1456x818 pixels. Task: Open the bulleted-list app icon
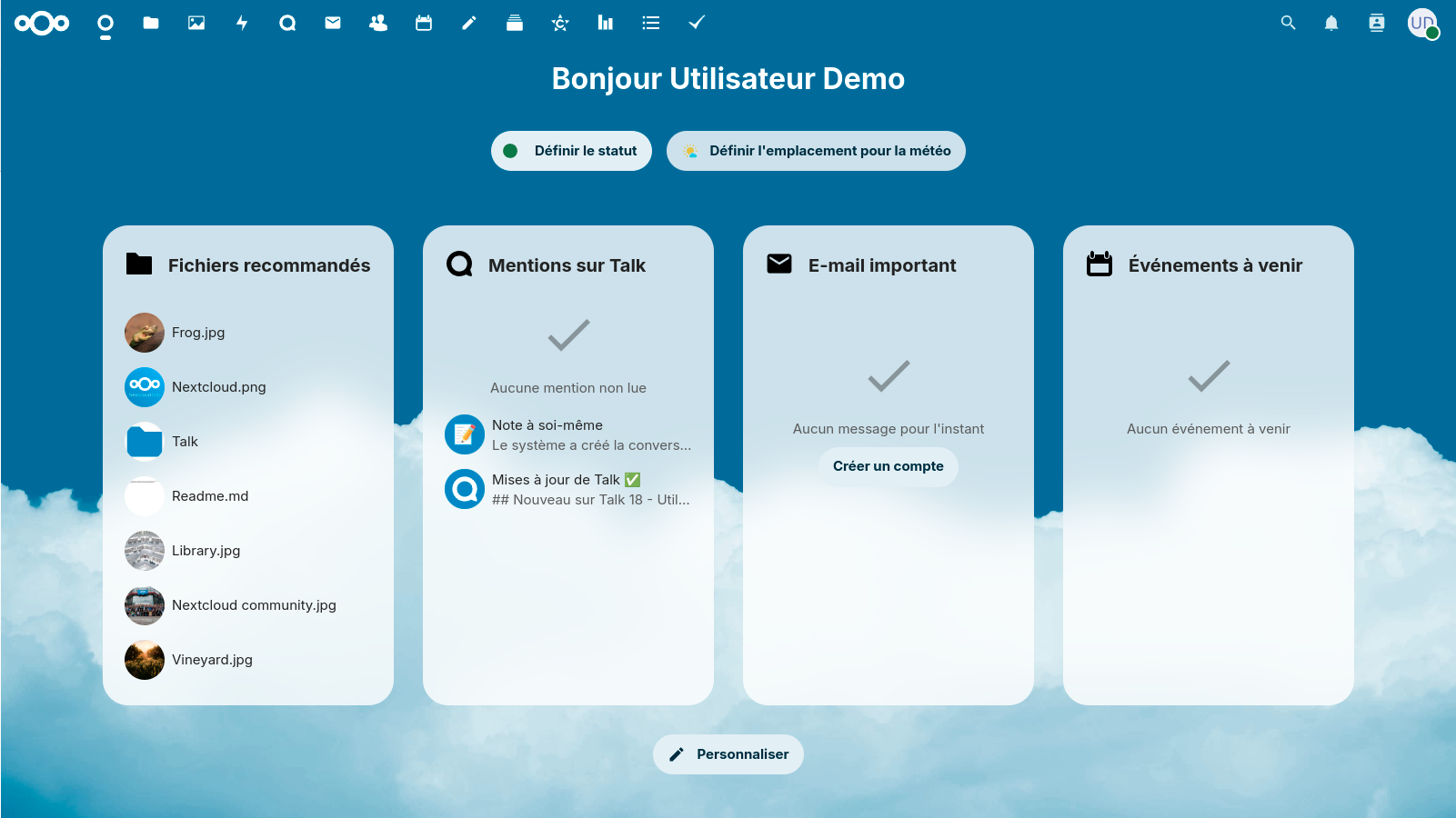coord(651,24)
